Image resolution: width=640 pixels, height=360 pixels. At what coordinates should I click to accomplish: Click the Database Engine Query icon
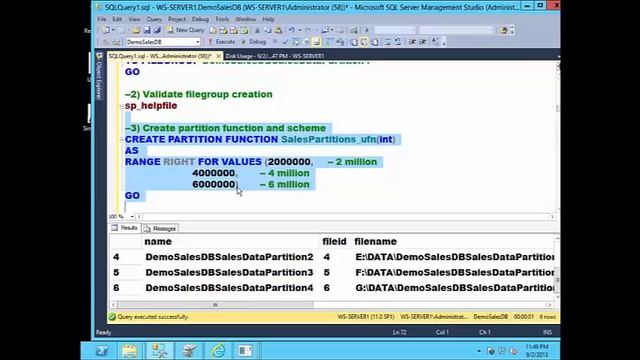pos(213,30)
